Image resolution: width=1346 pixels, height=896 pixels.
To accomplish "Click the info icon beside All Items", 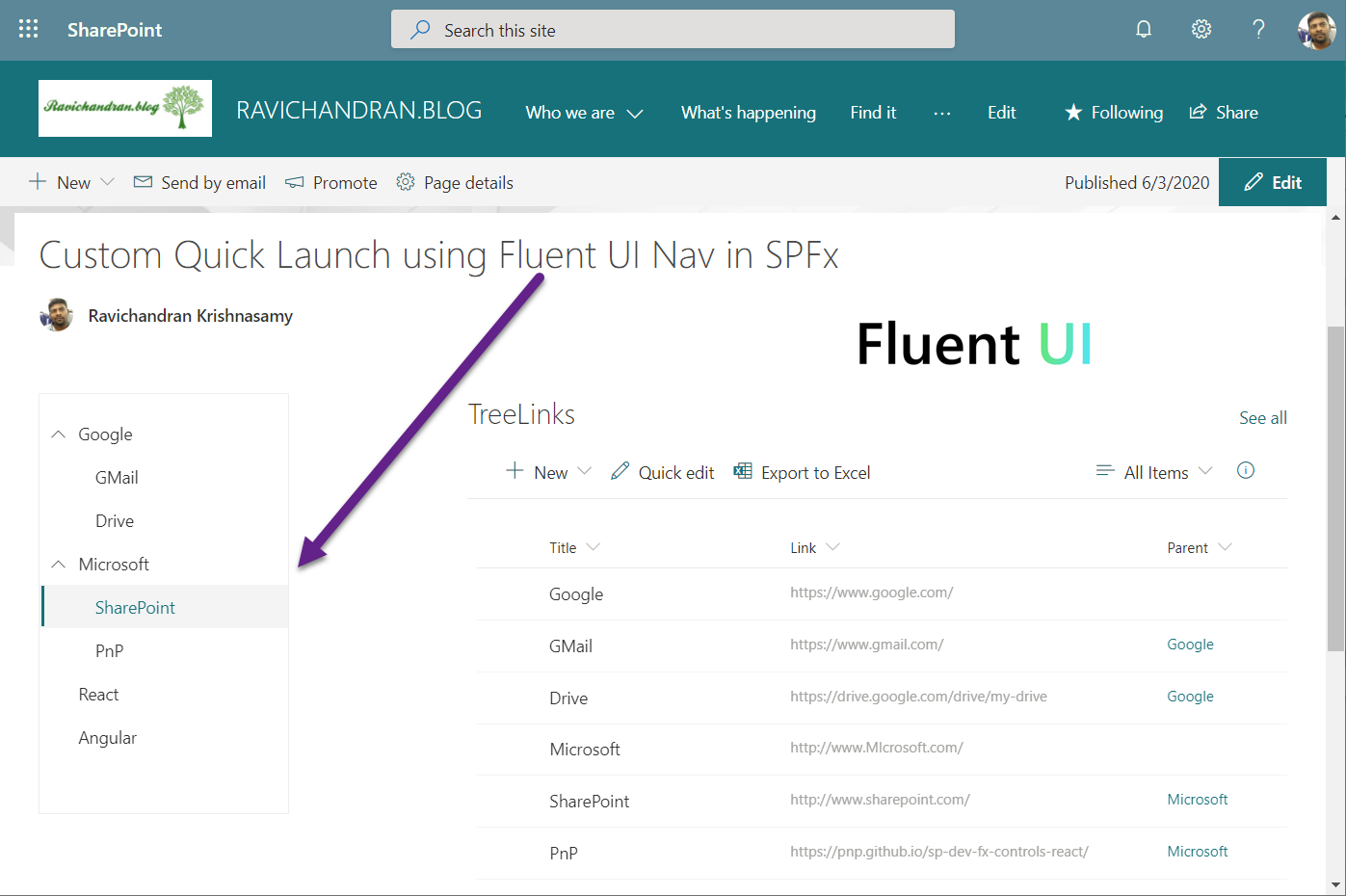I will [x=1245, y=470].
